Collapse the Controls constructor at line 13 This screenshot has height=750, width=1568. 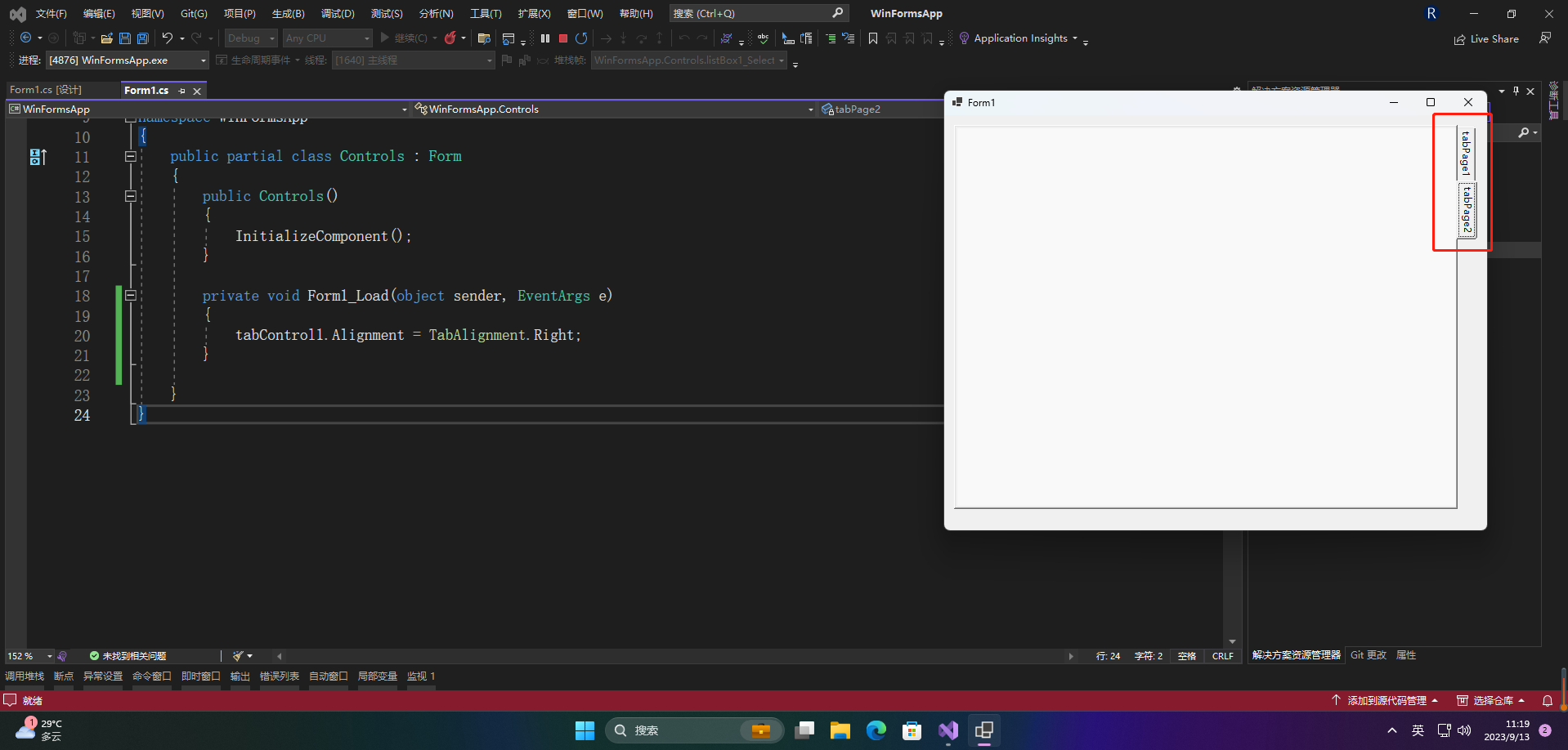(x=130, y=196)
